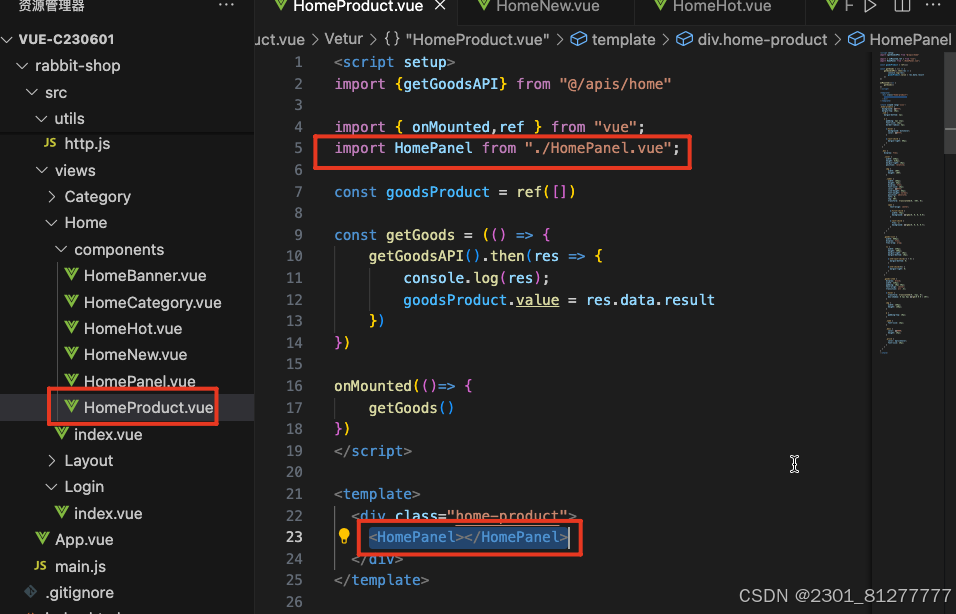Open HomeHot.vue in explorer tree
Viewport: 956px width, 614px height.
point(133,329)
